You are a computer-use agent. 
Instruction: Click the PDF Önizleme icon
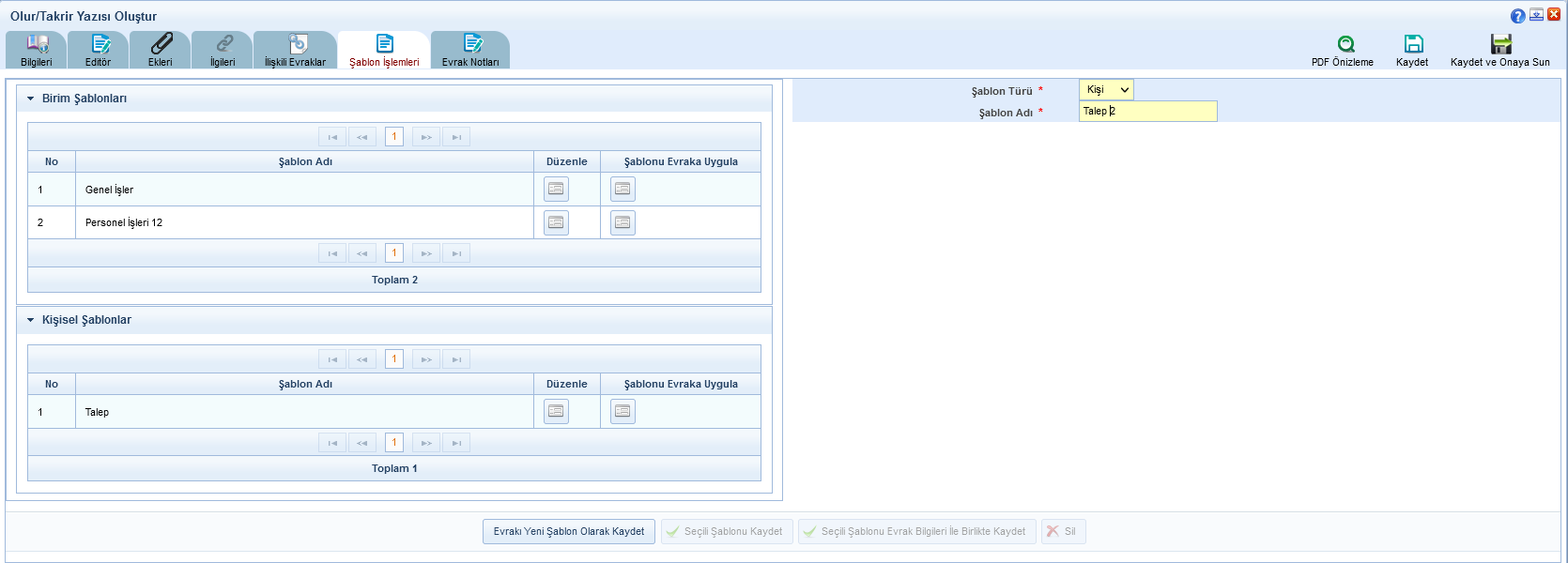tap(1345, 44)
